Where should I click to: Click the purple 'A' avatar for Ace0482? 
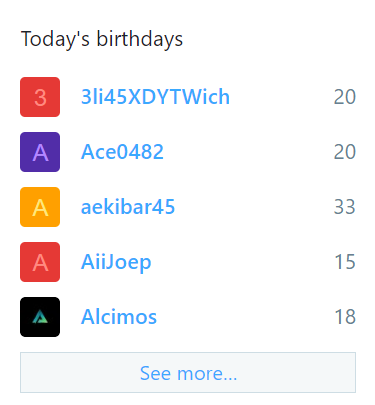tap(40, 152)
